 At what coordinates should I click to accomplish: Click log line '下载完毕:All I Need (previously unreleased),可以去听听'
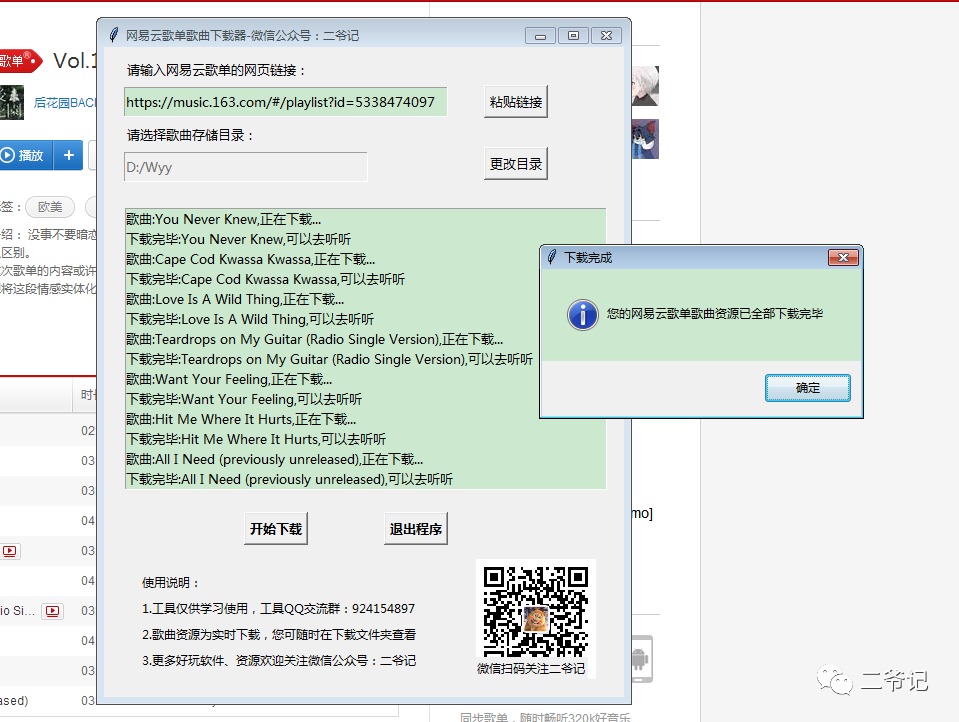pos(289,479)
